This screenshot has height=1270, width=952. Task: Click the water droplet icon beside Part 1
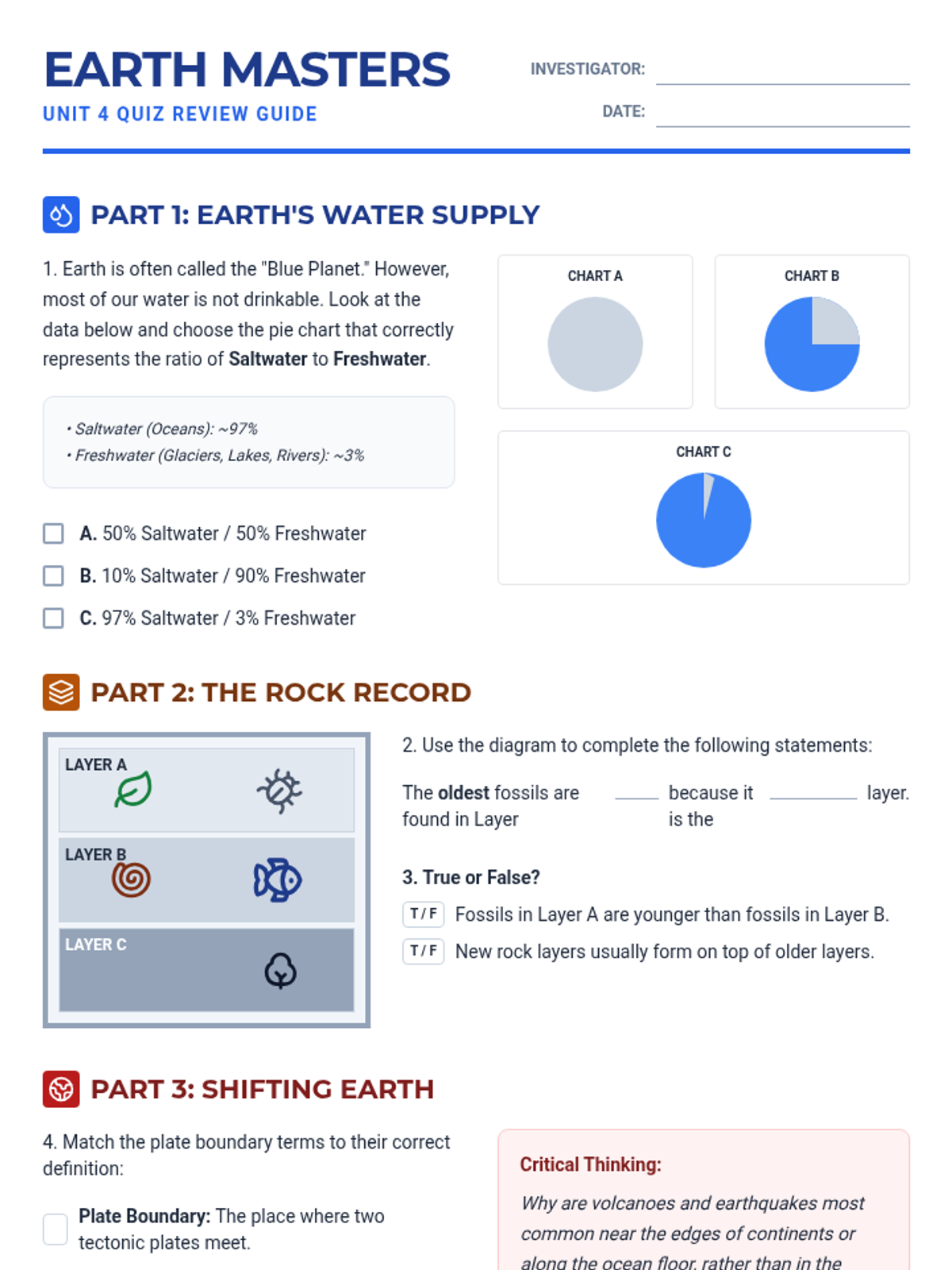point(61,215)
